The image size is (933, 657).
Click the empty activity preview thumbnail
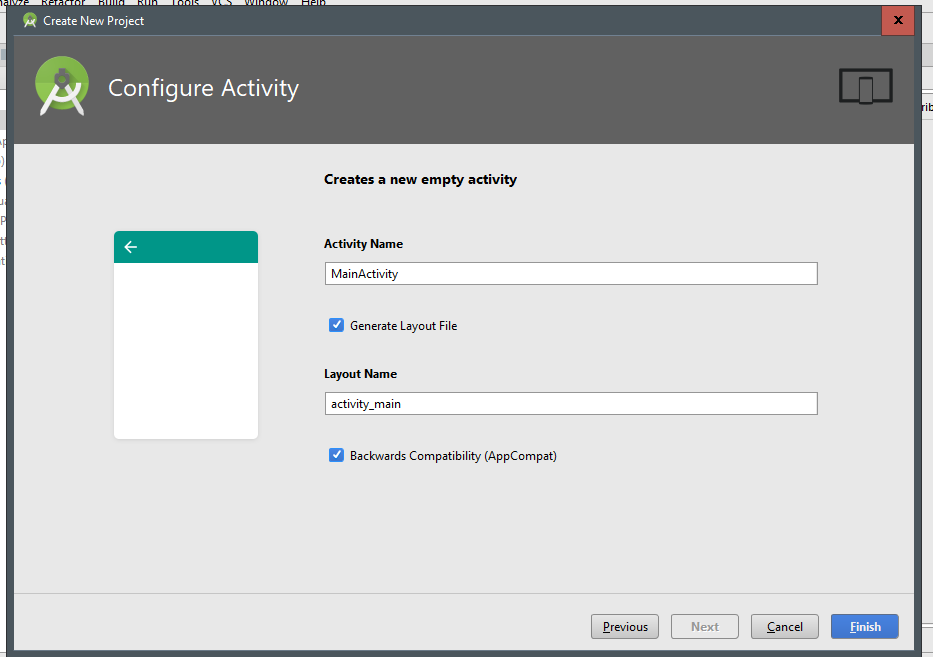coord(186,335)
